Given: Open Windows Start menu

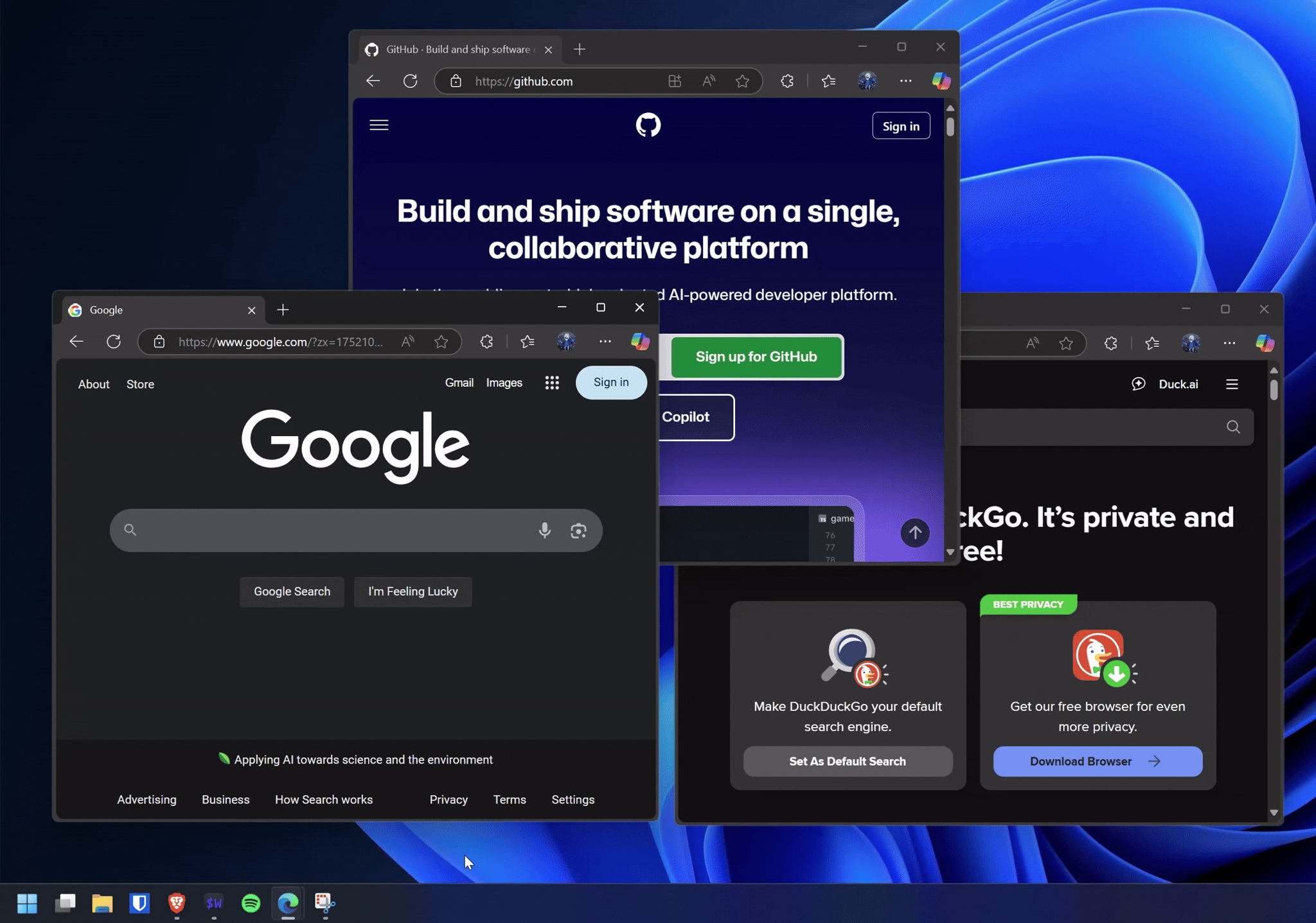Looking at the screenshot, I should coord(27,903).
